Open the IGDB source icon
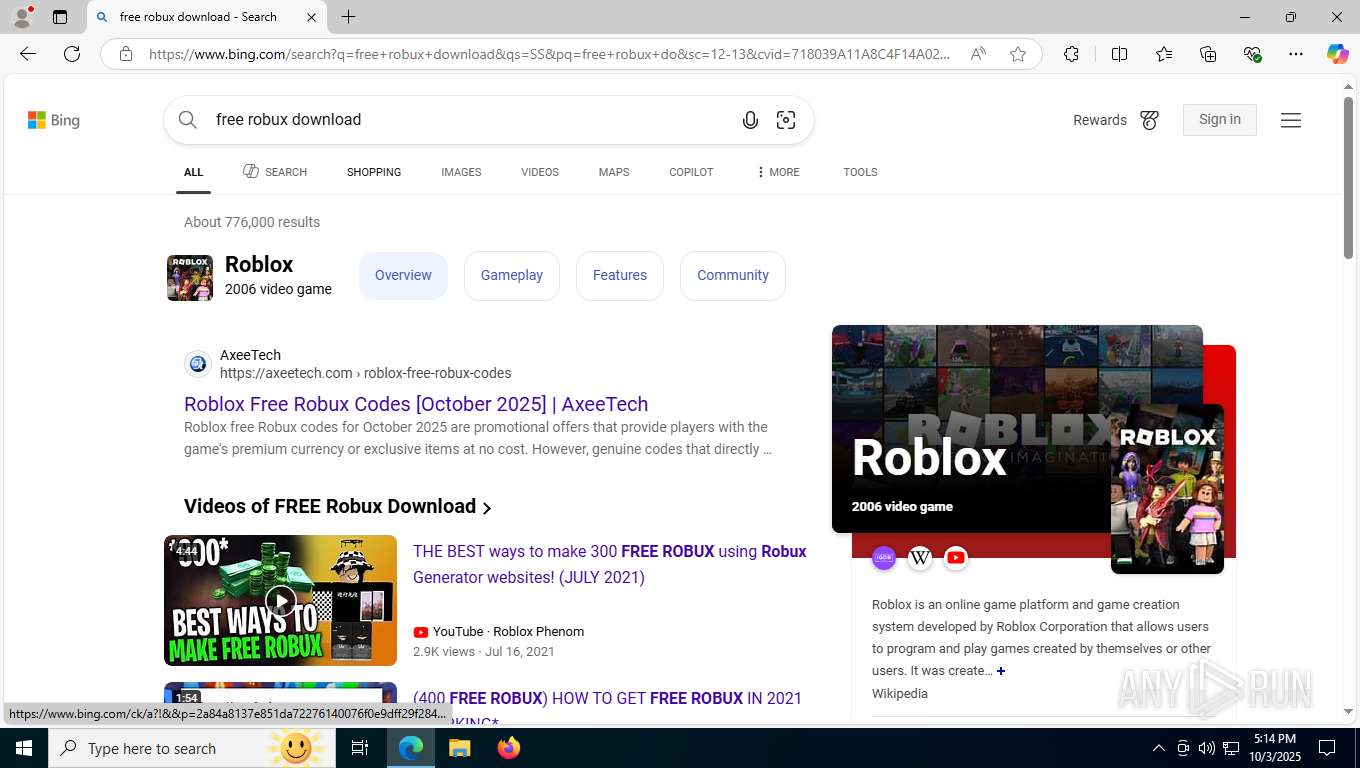This screenshot has width=1360, height=768. click(884, 558)
